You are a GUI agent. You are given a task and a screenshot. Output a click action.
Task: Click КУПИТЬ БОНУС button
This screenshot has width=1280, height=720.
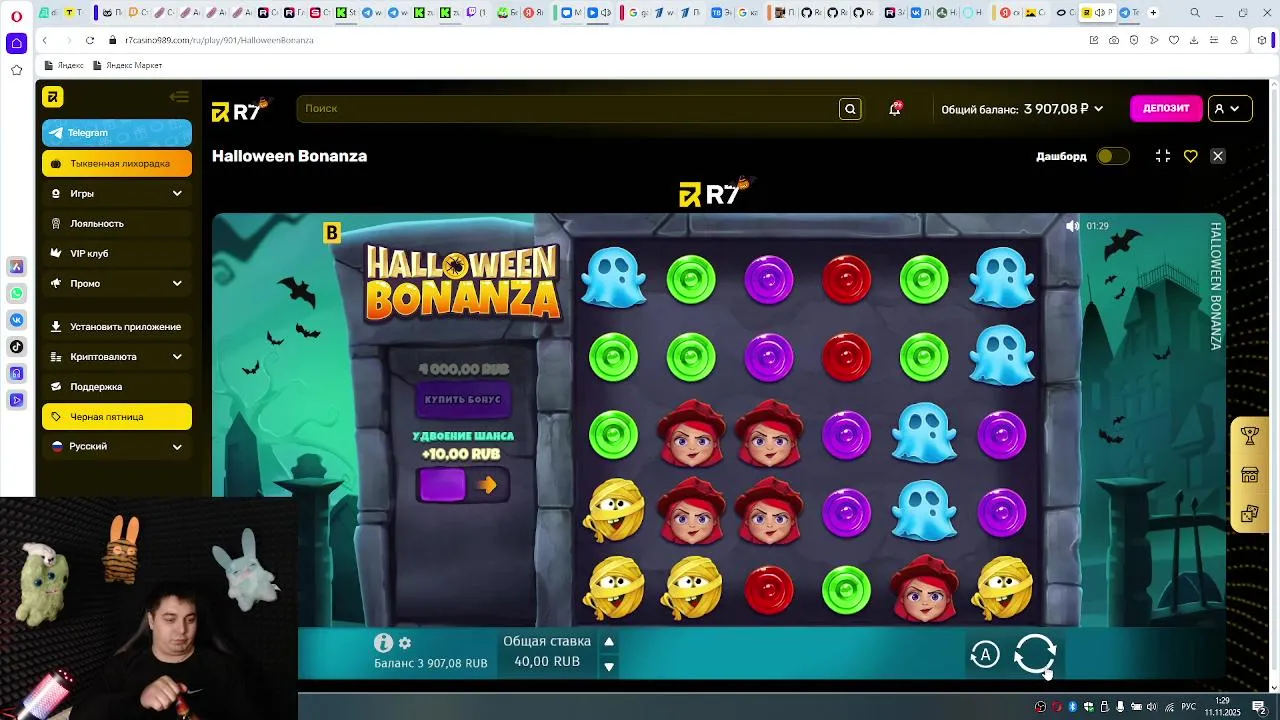(x=463, y=400)
